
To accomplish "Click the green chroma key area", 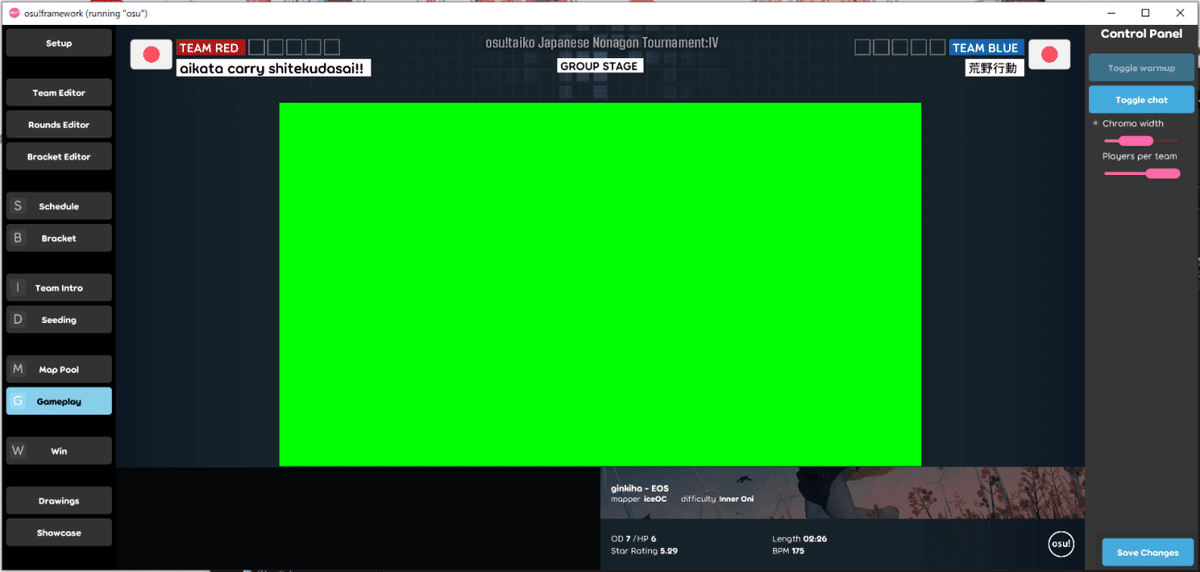I will pyautogui.click(x=600, y=284).
